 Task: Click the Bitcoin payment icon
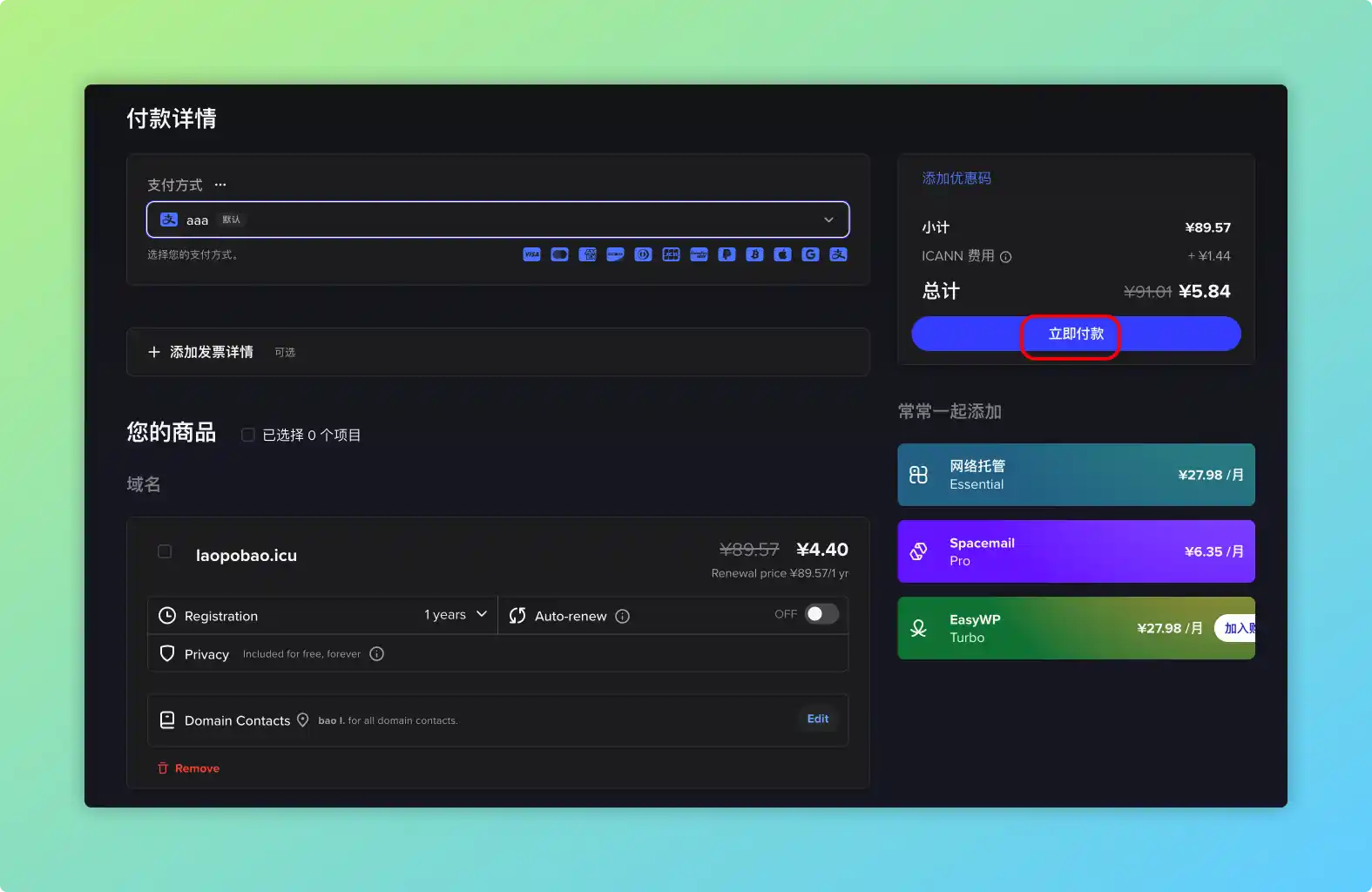click(754, 254)
